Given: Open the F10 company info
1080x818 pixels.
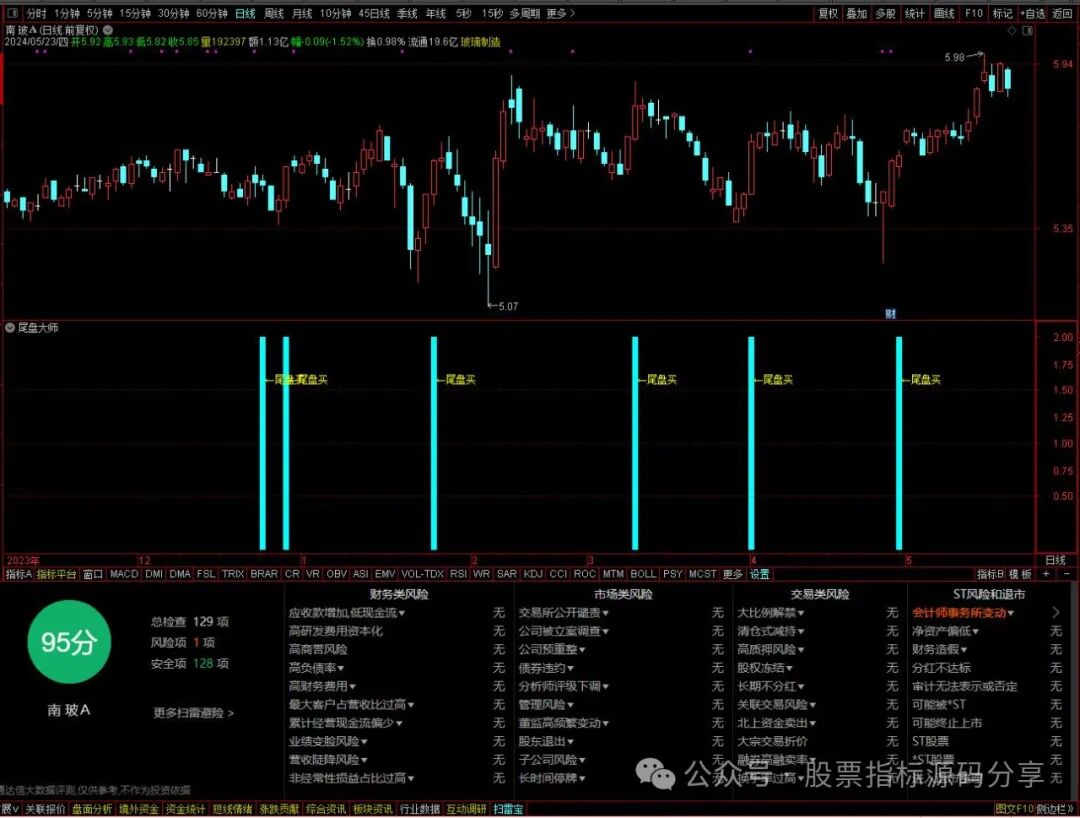Looking at the screenshot, I should tap(974, 13).
